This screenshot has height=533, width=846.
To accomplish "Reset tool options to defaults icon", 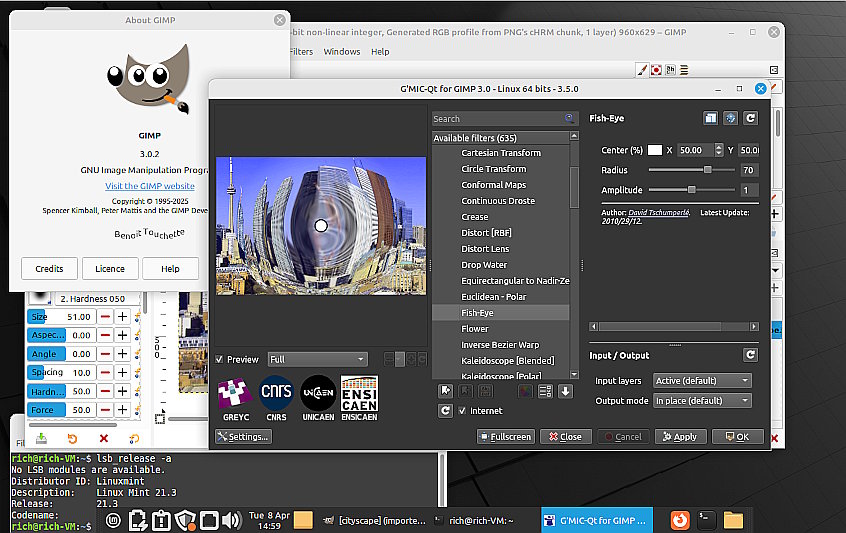I will [x=134, y=439].
